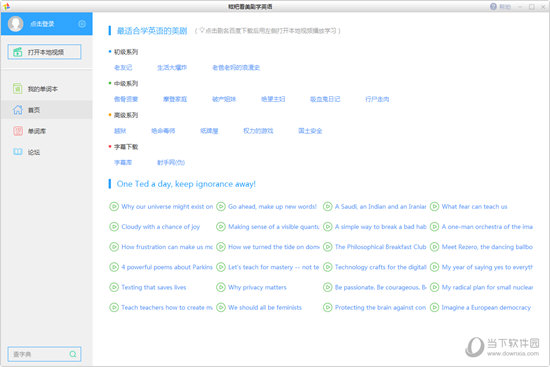Viewport: 550px width, 367px height.
Task: Click the user avatar icon
Action: click(15, 24)
